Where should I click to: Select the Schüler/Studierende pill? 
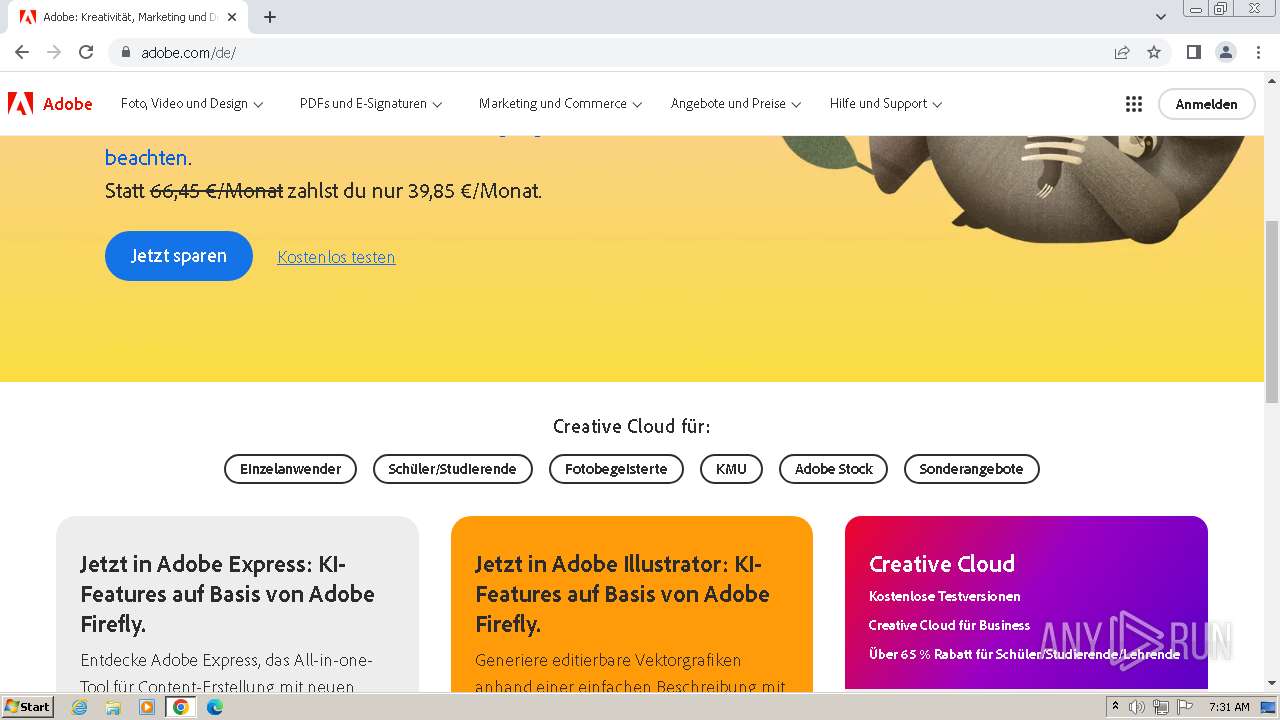(x=453, y=469)
